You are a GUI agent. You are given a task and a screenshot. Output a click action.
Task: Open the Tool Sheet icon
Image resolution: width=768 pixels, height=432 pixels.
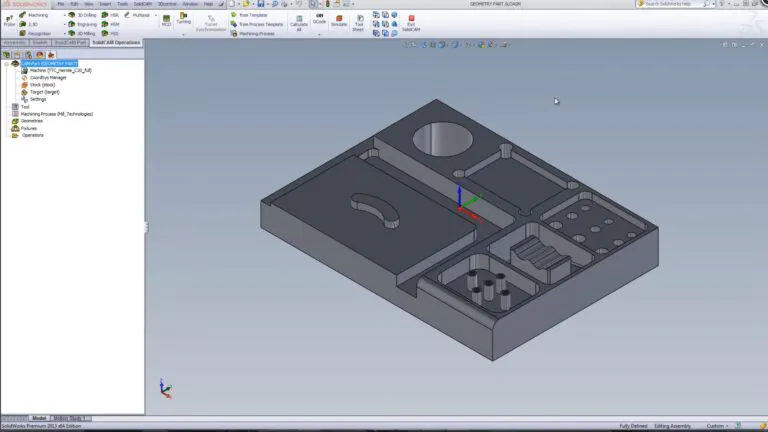(x=358, y=19)
